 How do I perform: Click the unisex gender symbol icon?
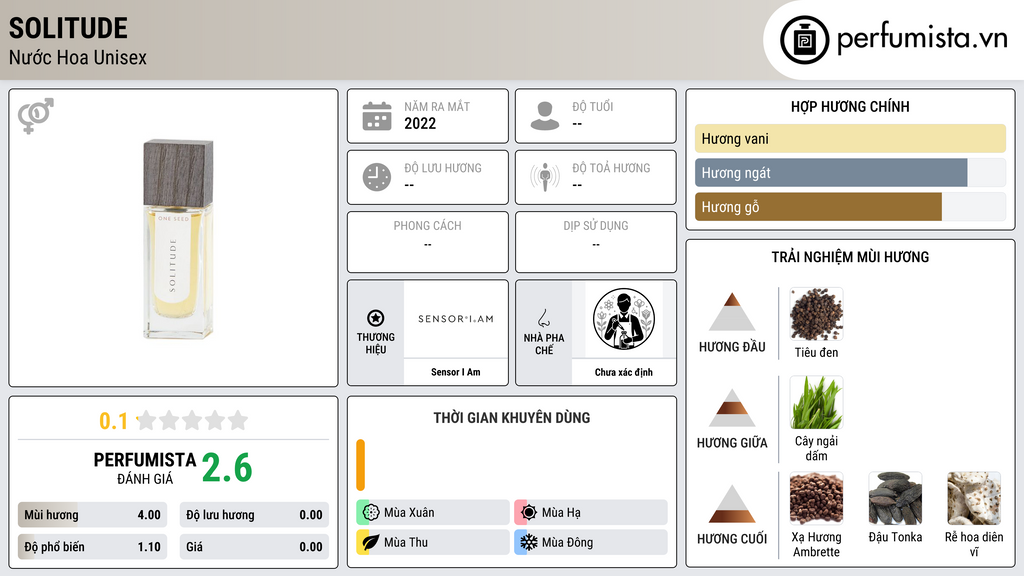click(x=36, y=116)
